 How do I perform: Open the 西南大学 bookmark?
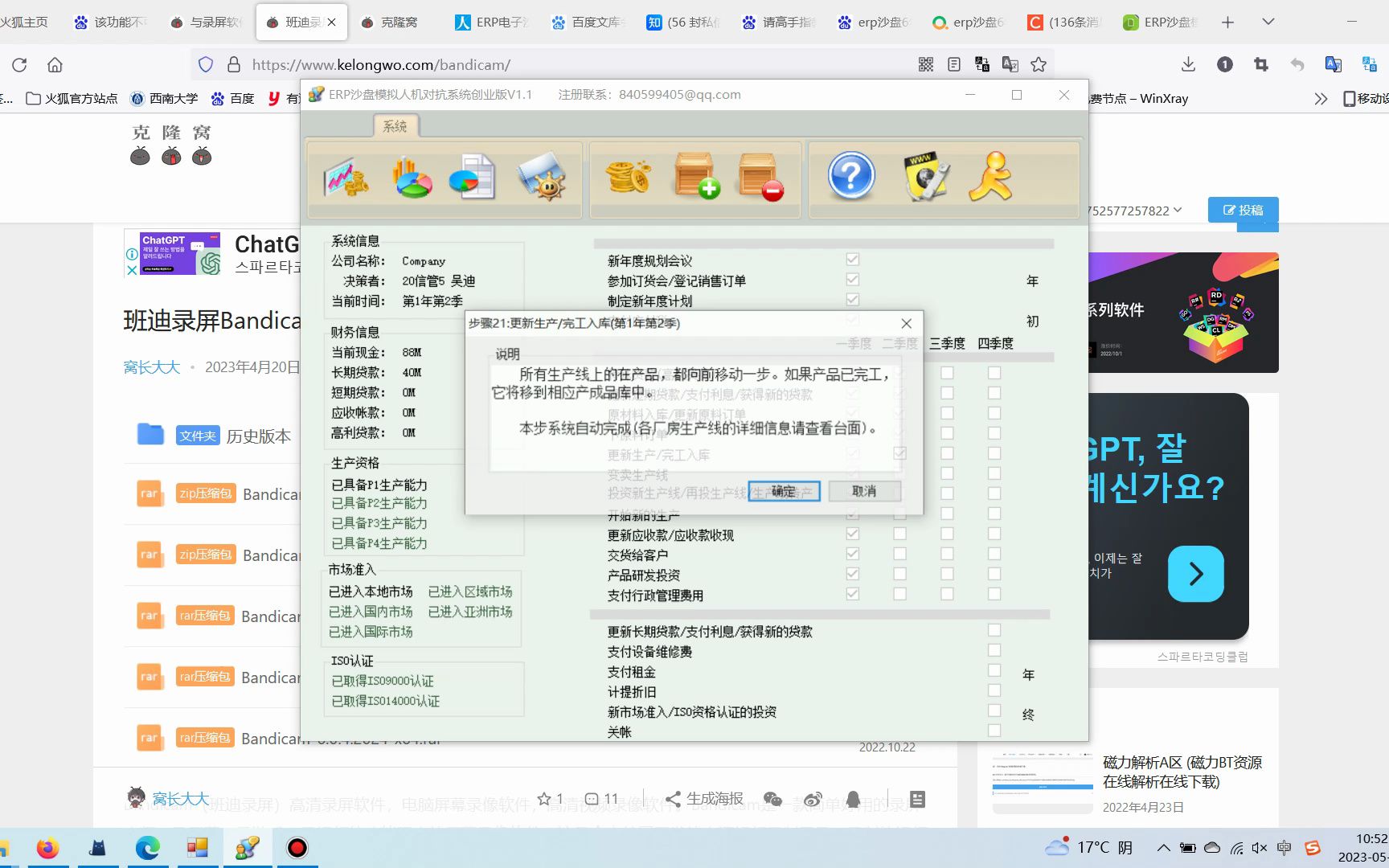pyautogui.click(x=164, y=99)
